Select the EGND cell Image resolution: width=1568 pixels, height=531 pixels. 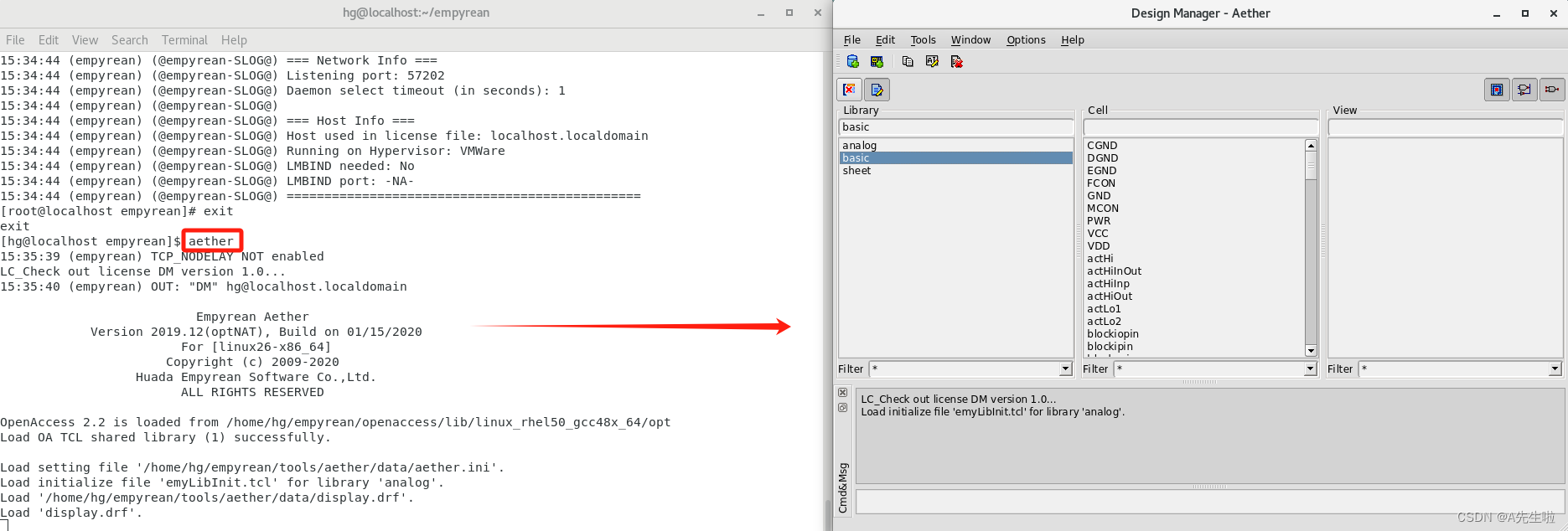pyautogui.click(x=1101, y=171)
